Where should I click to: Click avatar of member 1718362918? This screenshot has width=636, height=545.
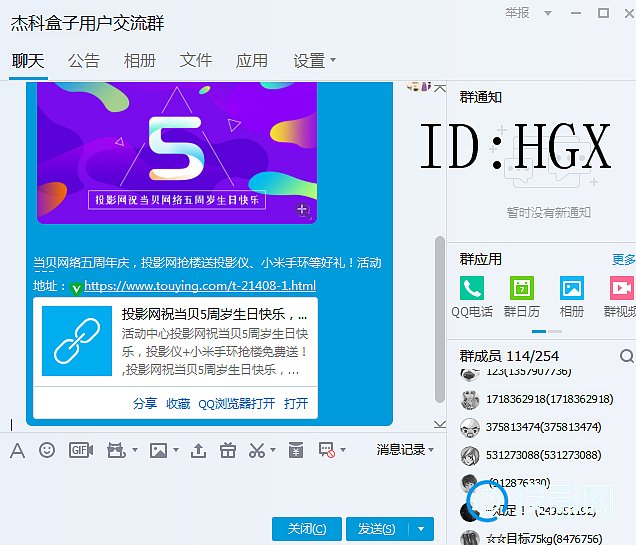[470, 399]
